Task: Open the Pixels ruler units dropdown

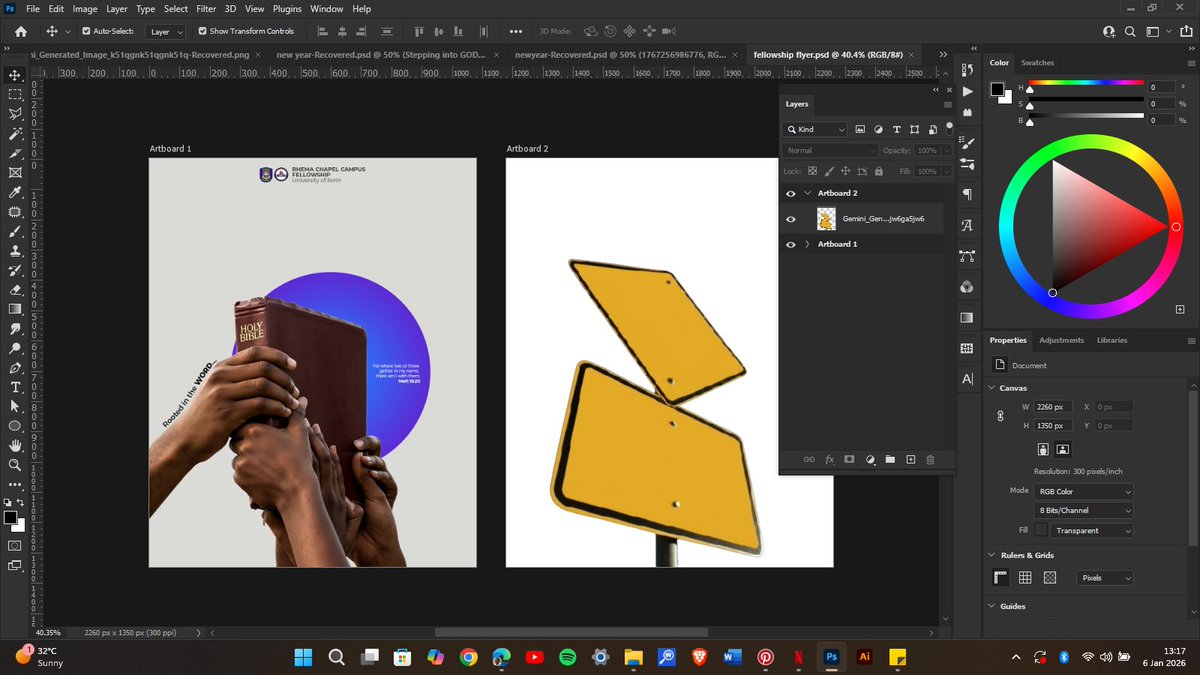Action: coord(1105,578)
